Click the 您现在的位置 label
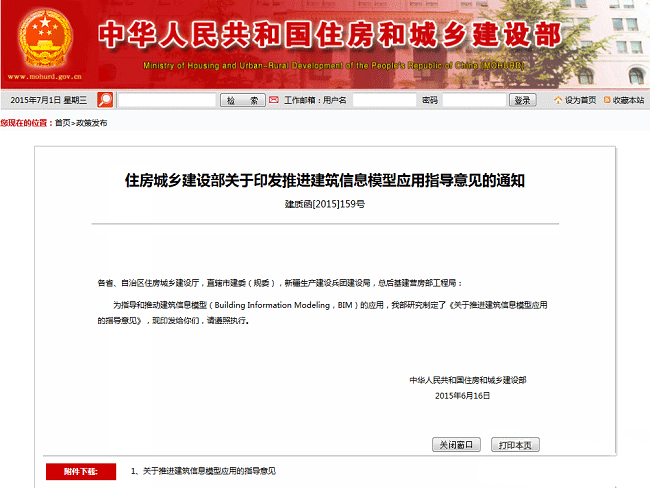Image resolution: width=650 pixels, height=488 pixels. (x=24, y=123)
